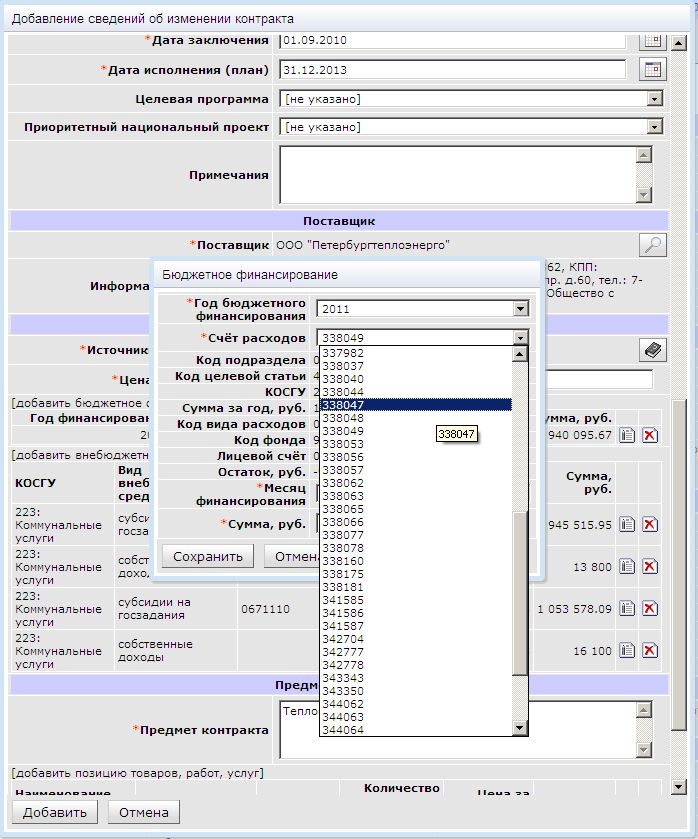Focus the Дата исполнения (план) field

(x=452, y=70)
